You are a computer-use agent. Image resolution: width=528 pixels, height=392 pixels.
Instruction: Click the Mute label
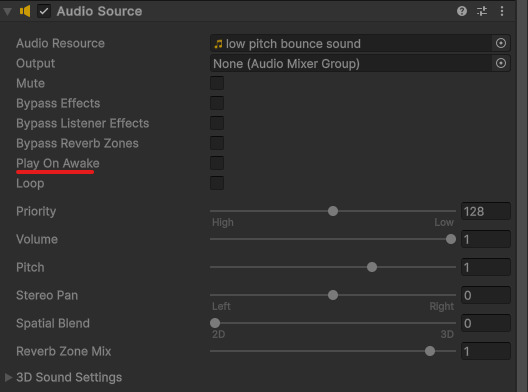[30, 83]
